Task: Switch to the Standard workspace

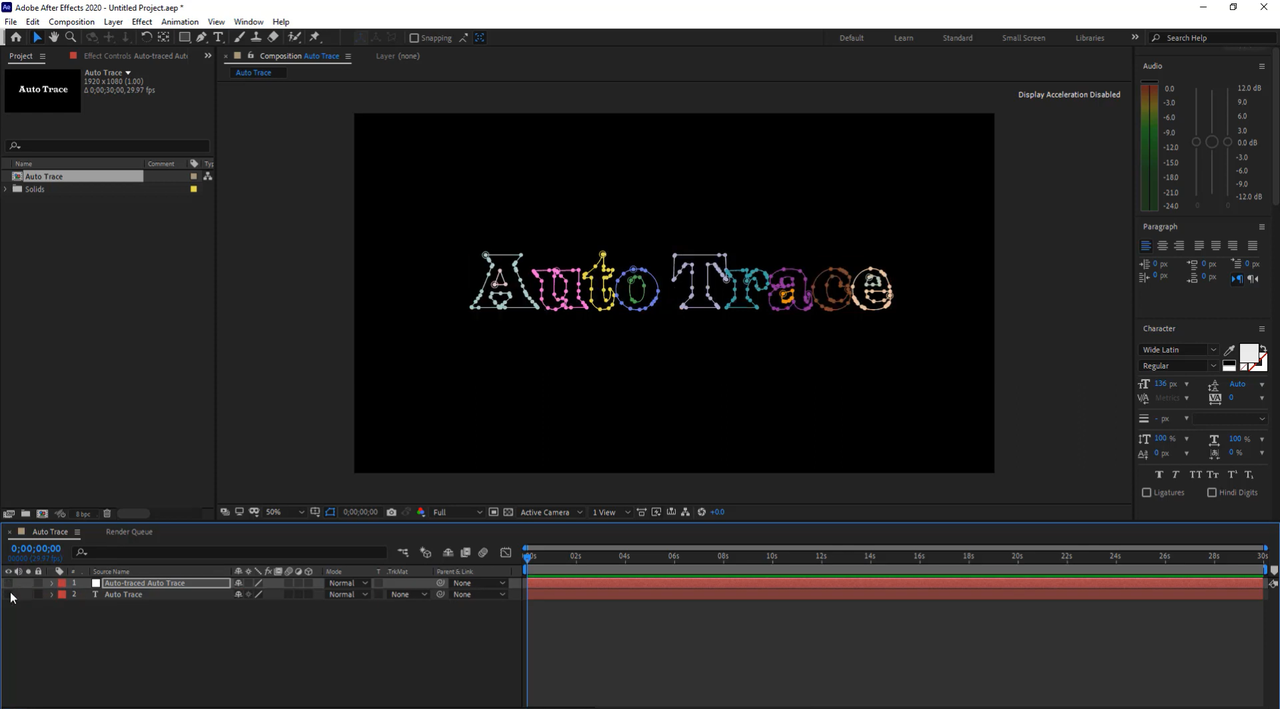Action: pyautogui.click(x=957, y=38)
